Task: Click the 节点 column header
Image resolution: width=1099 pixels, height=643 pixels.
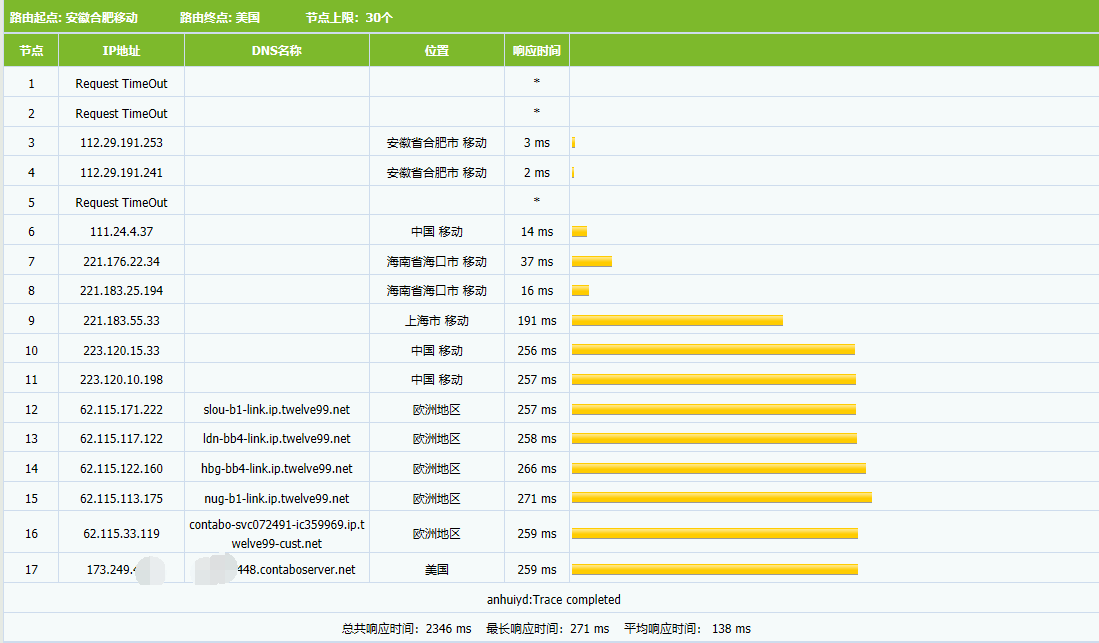Action: coord(31,50)
